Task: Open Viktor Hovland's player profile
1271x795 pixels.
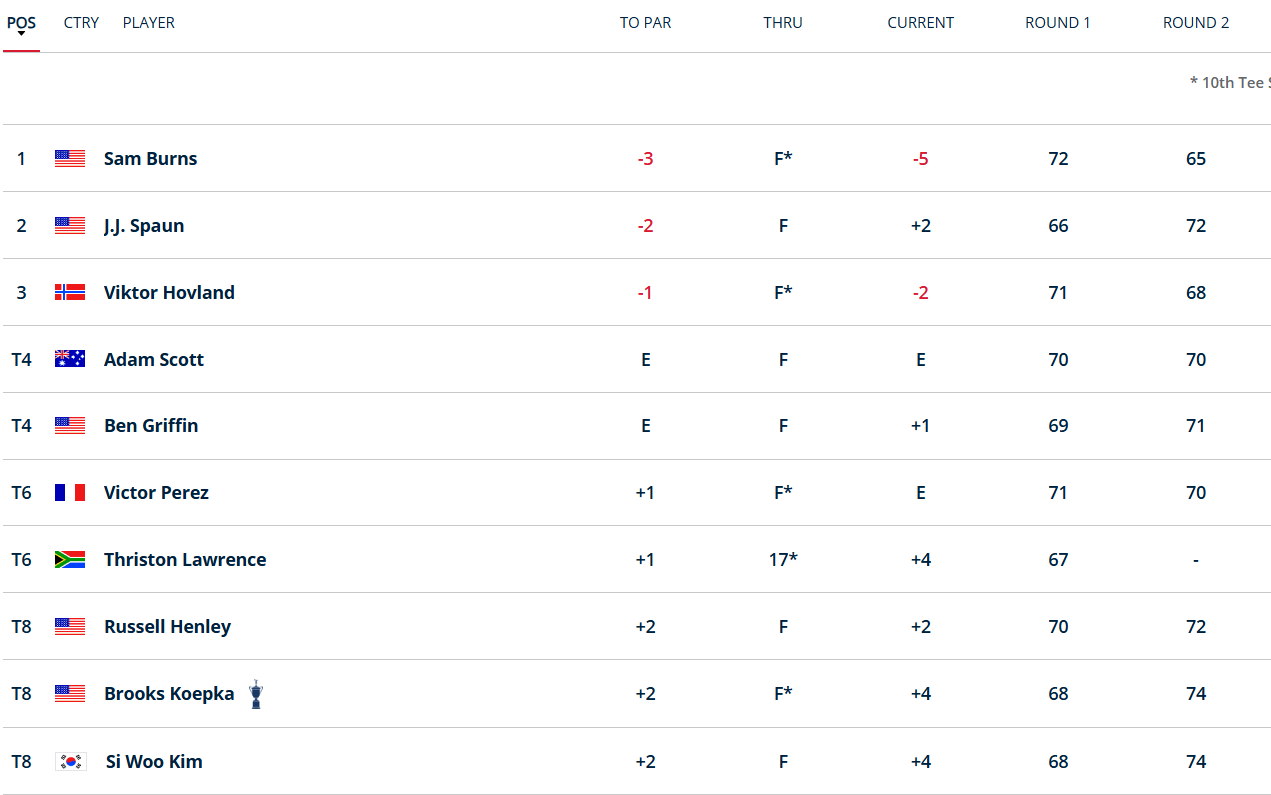Action: click(169, 292)
